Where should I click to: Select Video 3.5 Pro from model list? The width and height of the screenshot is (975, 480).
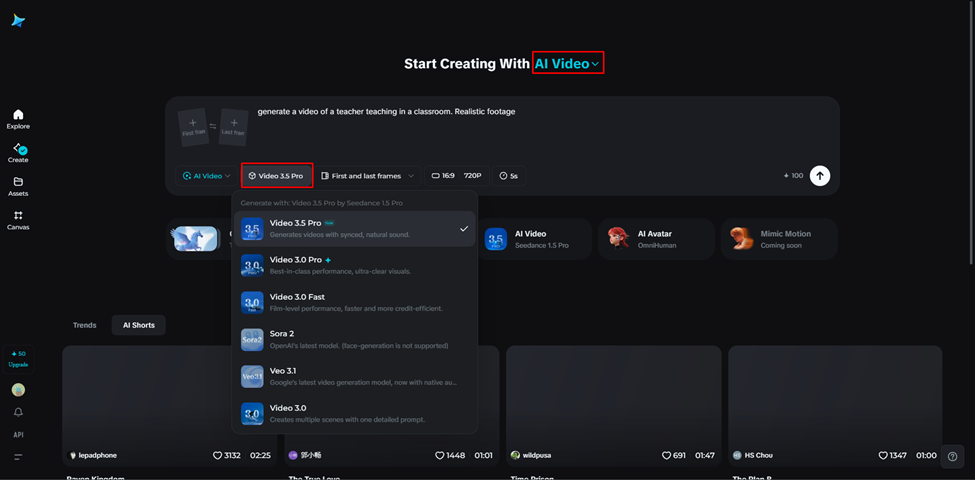pyautogui.click(x=354, y=229)
